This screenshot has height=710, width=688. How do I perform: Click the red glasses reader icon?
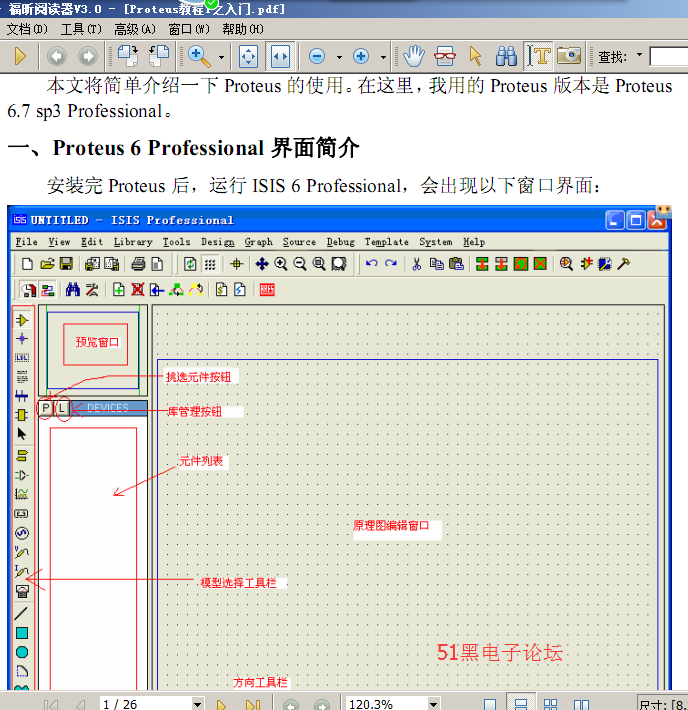(x=445, y=57)
